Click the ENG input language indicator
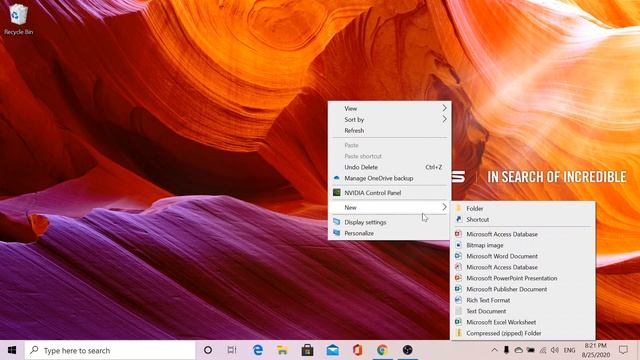This screenshot has width=640, height=360. (569, 350)
